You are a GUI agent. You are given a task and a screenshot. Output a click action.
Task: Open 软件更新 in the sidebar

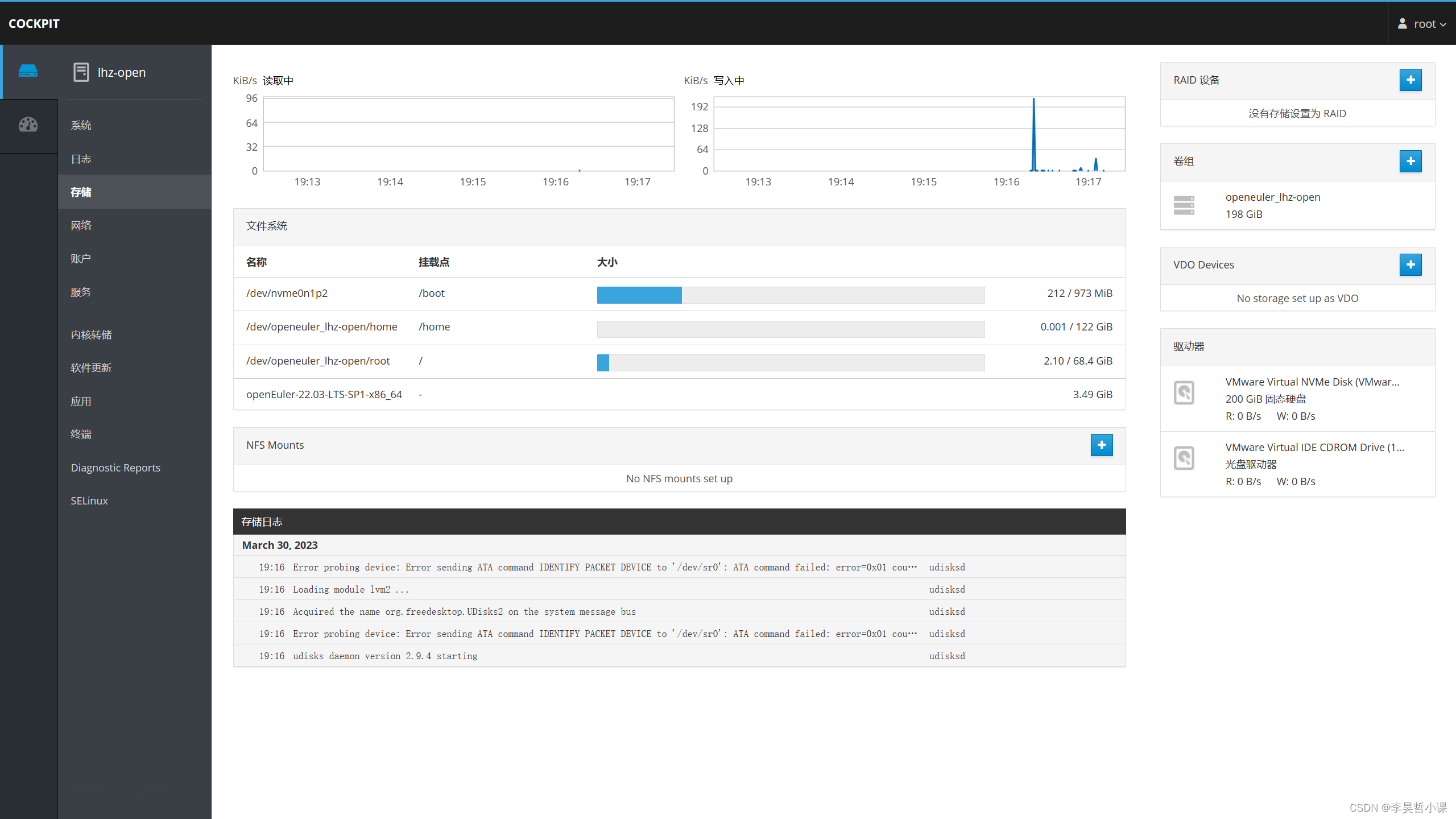click(135, 368)
